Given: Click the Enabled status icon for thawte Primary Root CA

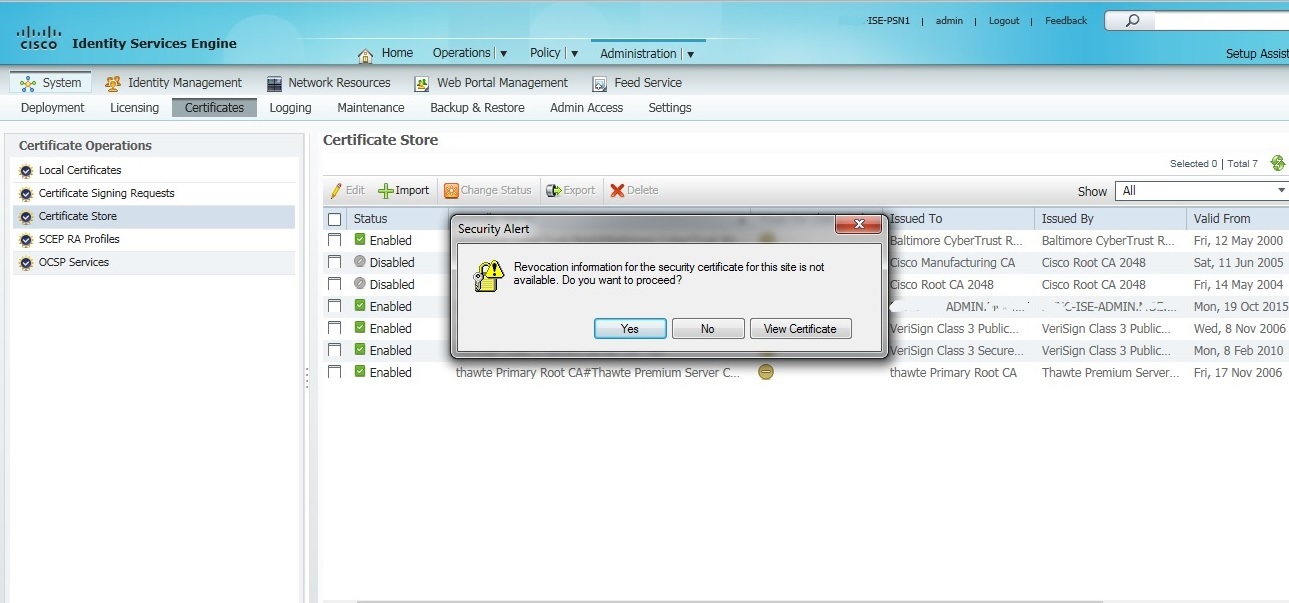Looking at the screenshot, I should click(x=360, y=371).
